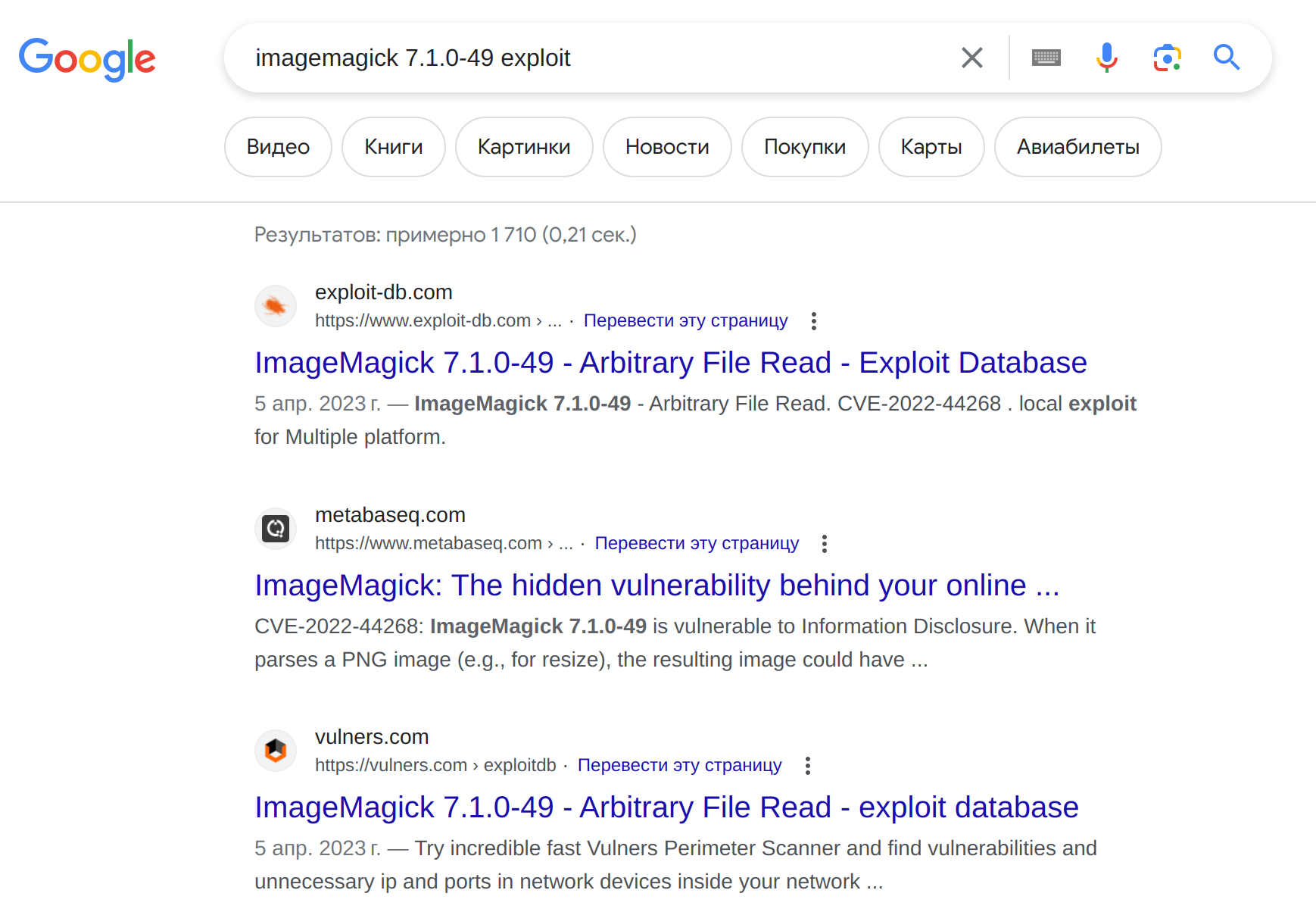
Task: Click the exploit-db snippet mentioning CVE-2022-44268
Action: coord(695,420)
